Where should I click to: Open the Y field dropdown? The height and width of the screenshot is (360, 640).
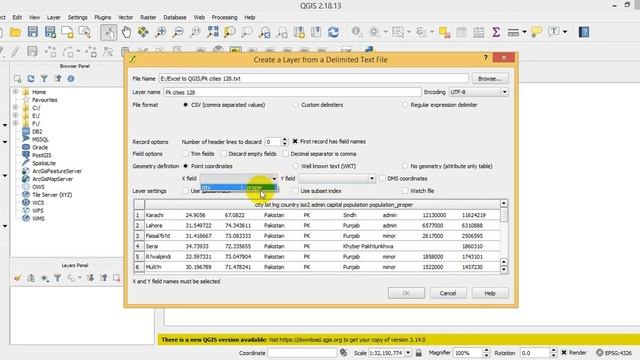(x=337, y=178)
